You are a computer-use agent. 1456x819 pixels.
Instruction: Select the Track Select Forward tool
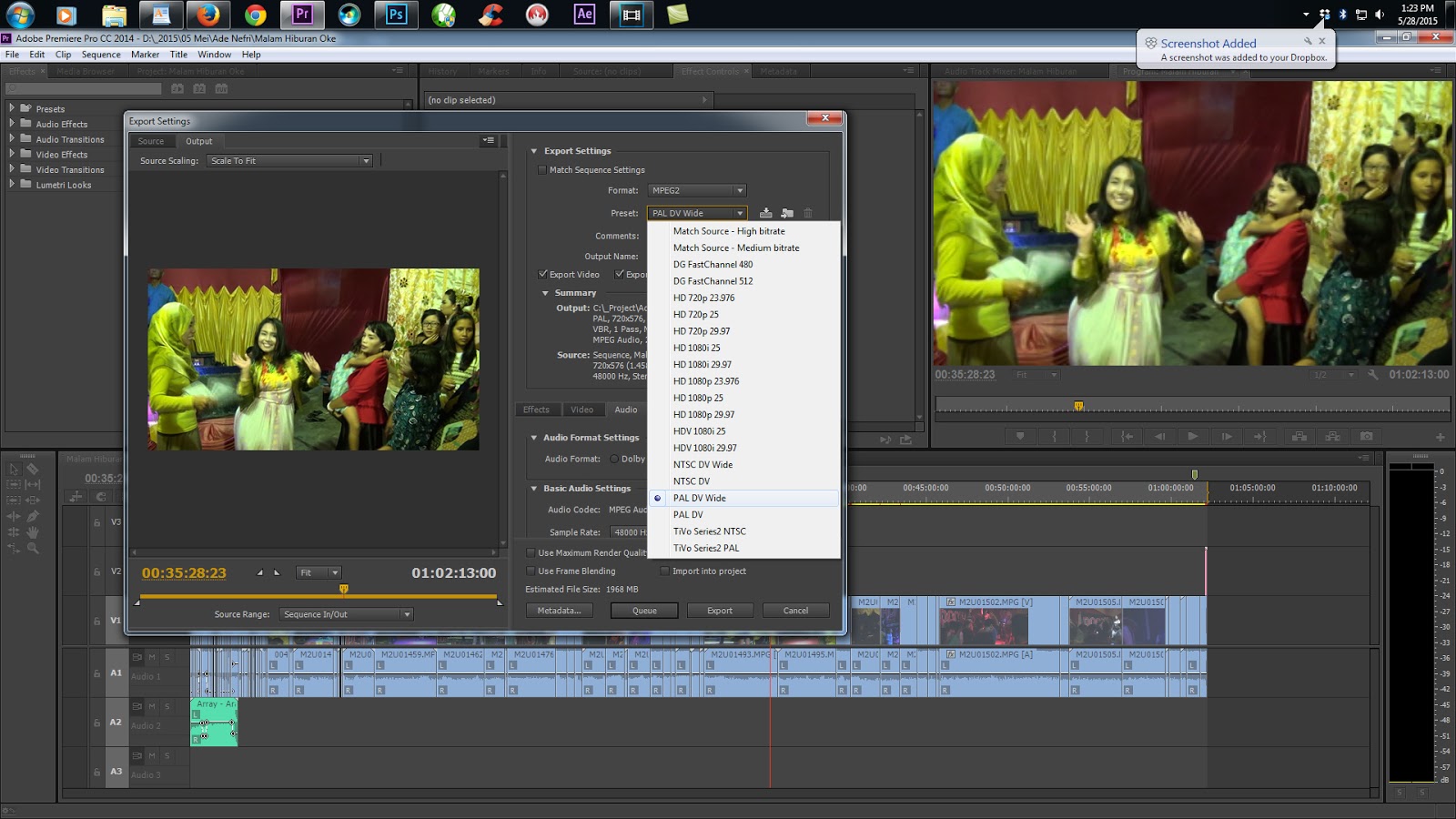coord(14,483)
